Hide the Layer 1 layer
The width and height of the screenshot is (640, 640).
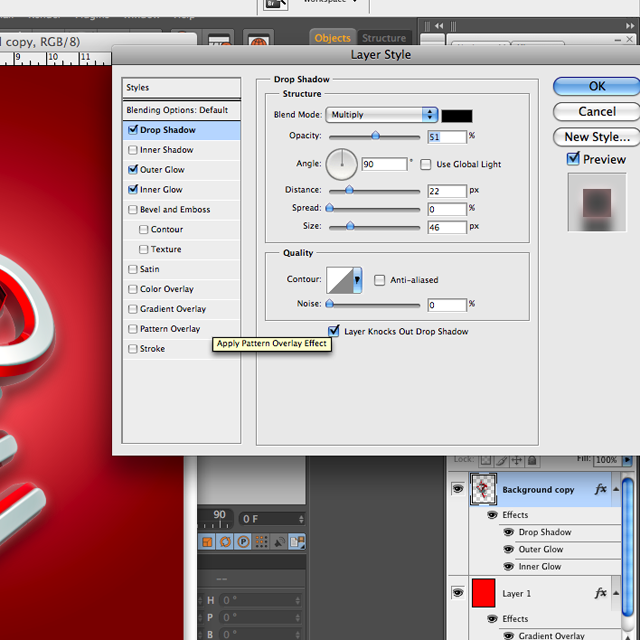458,593
